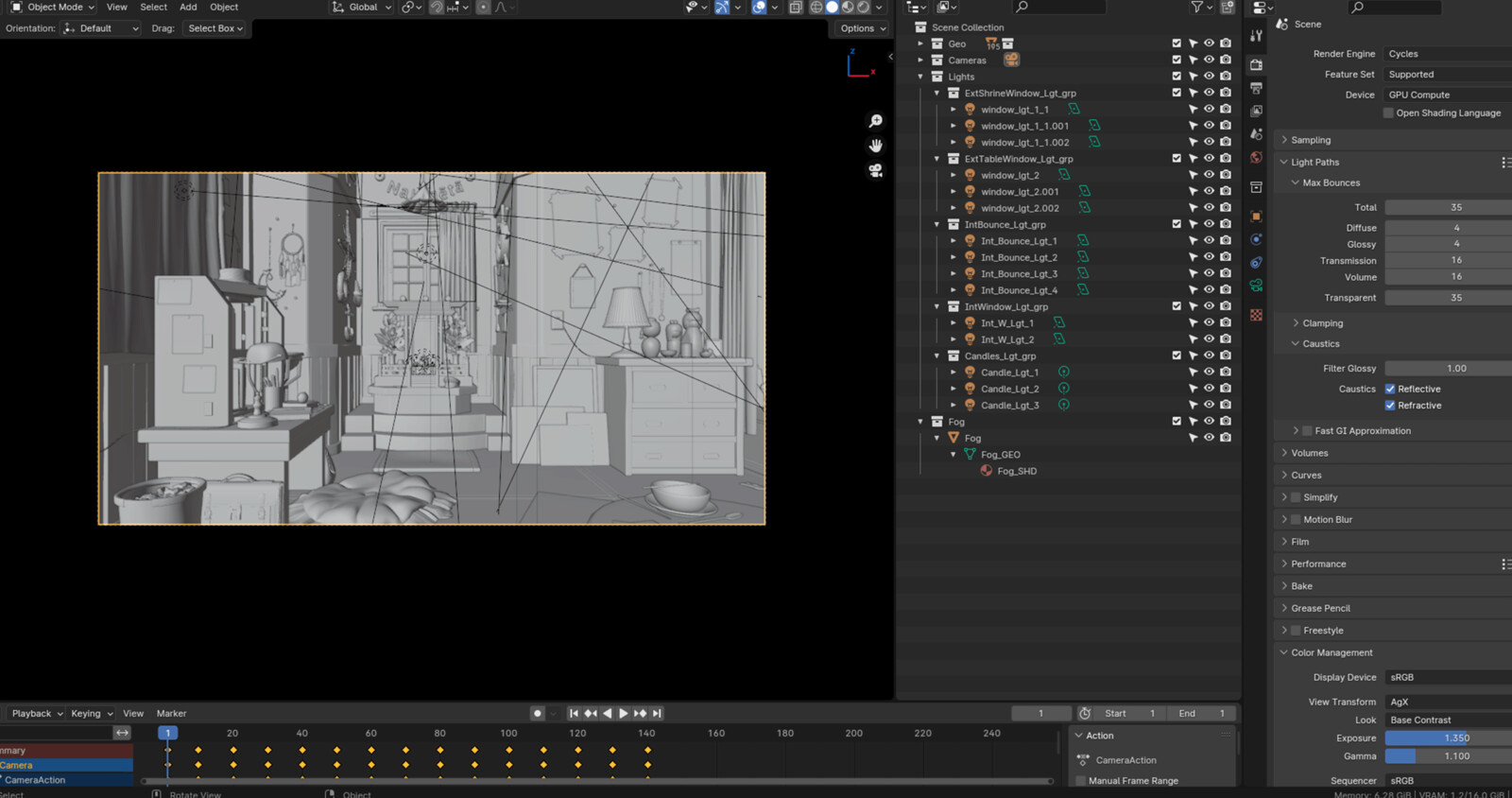
Task: Play the animation forward
Action: coord(624,714)
